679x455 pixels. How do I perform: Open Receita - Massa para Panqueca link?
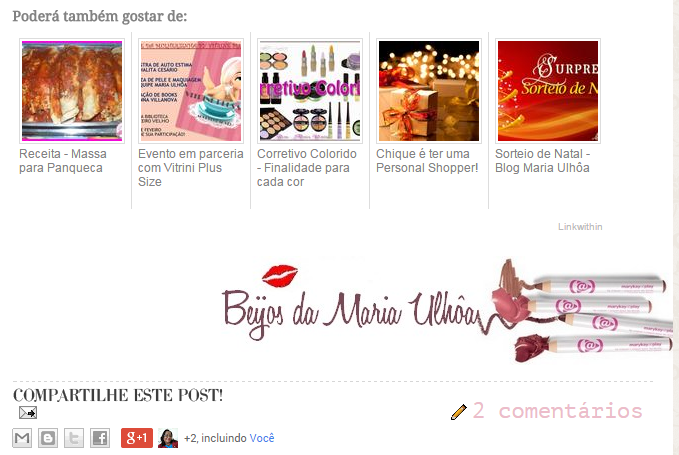[63, 161]
